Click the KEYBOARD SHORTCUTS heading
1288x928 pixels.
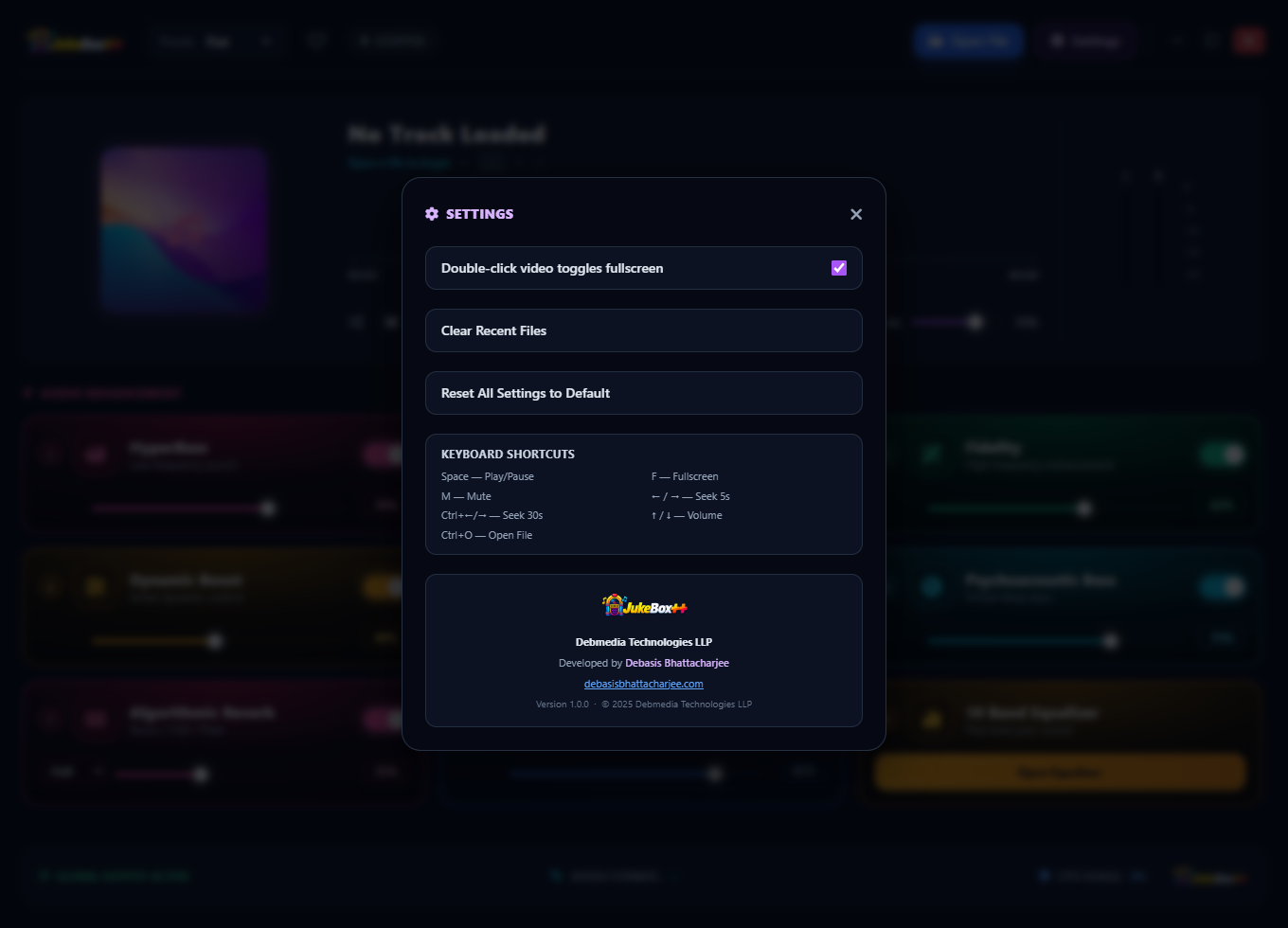pos(508,455)
